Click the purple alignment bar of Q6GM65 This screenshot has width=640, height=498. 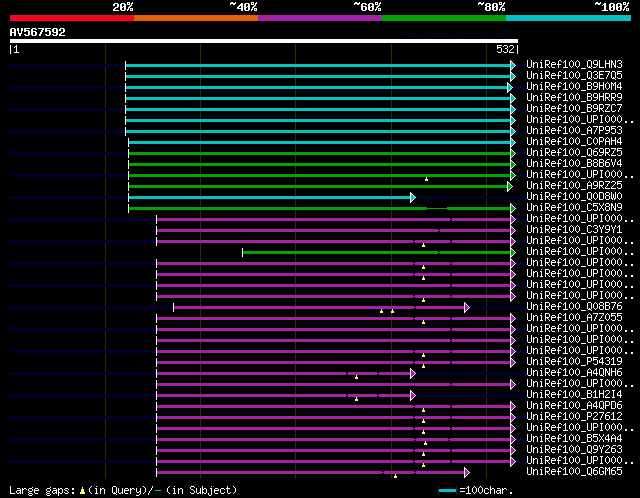pyautogui.click(x=310, y=473)
